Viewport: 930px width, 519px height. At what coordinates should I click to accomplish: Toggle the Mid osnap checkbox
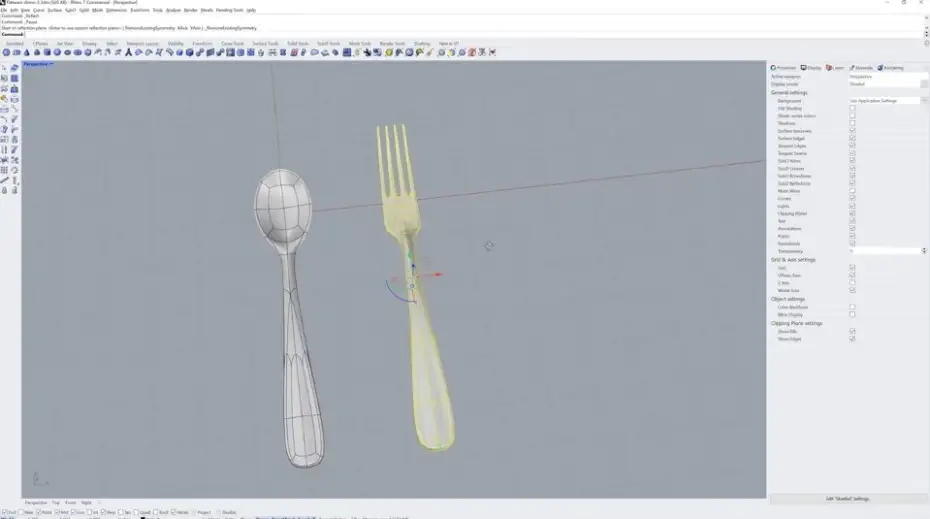[x=57, y=512]
